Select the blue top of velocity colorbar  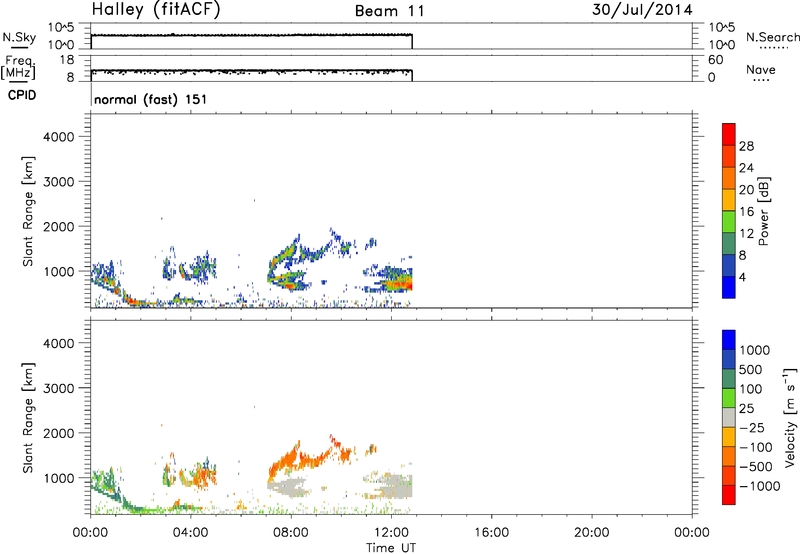pos(729,340)
